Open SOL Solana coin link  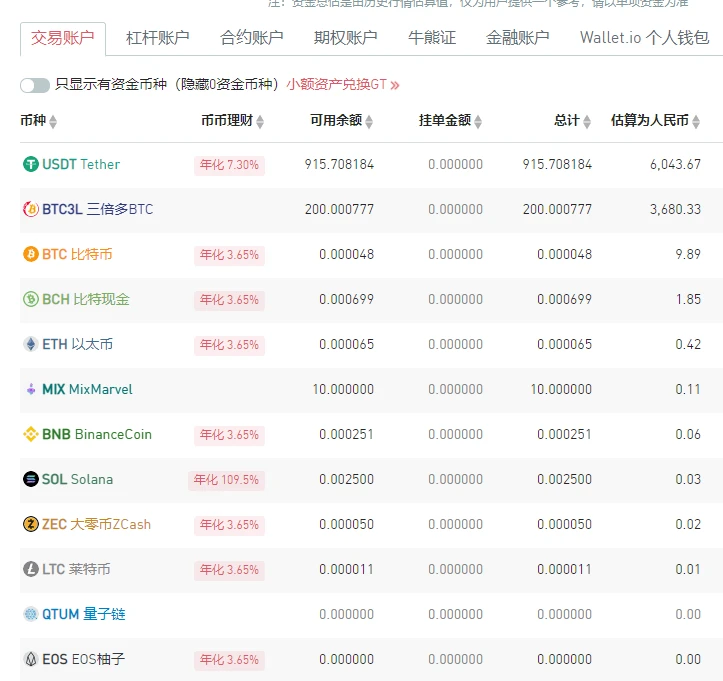[x=77, y=479]
